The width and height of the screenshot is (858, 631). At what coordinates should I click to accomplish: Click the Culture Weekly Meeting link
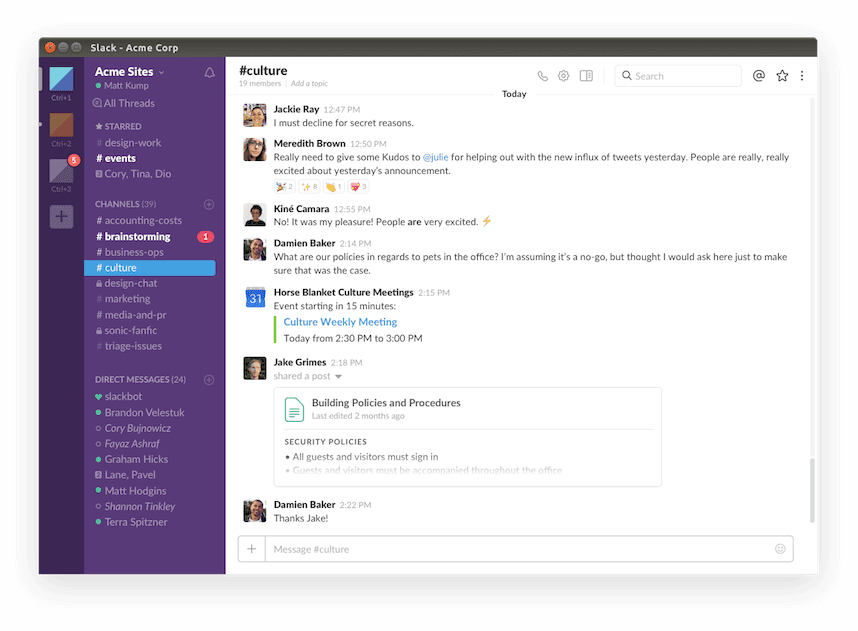point(340,322)
